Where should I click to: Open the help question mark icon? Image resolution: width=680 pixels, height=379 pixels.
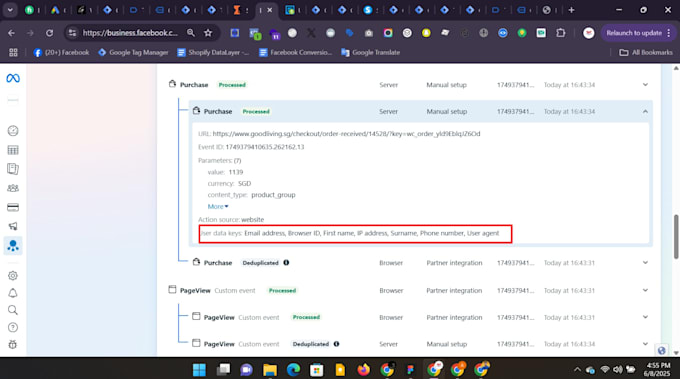[x=13, y=327]
